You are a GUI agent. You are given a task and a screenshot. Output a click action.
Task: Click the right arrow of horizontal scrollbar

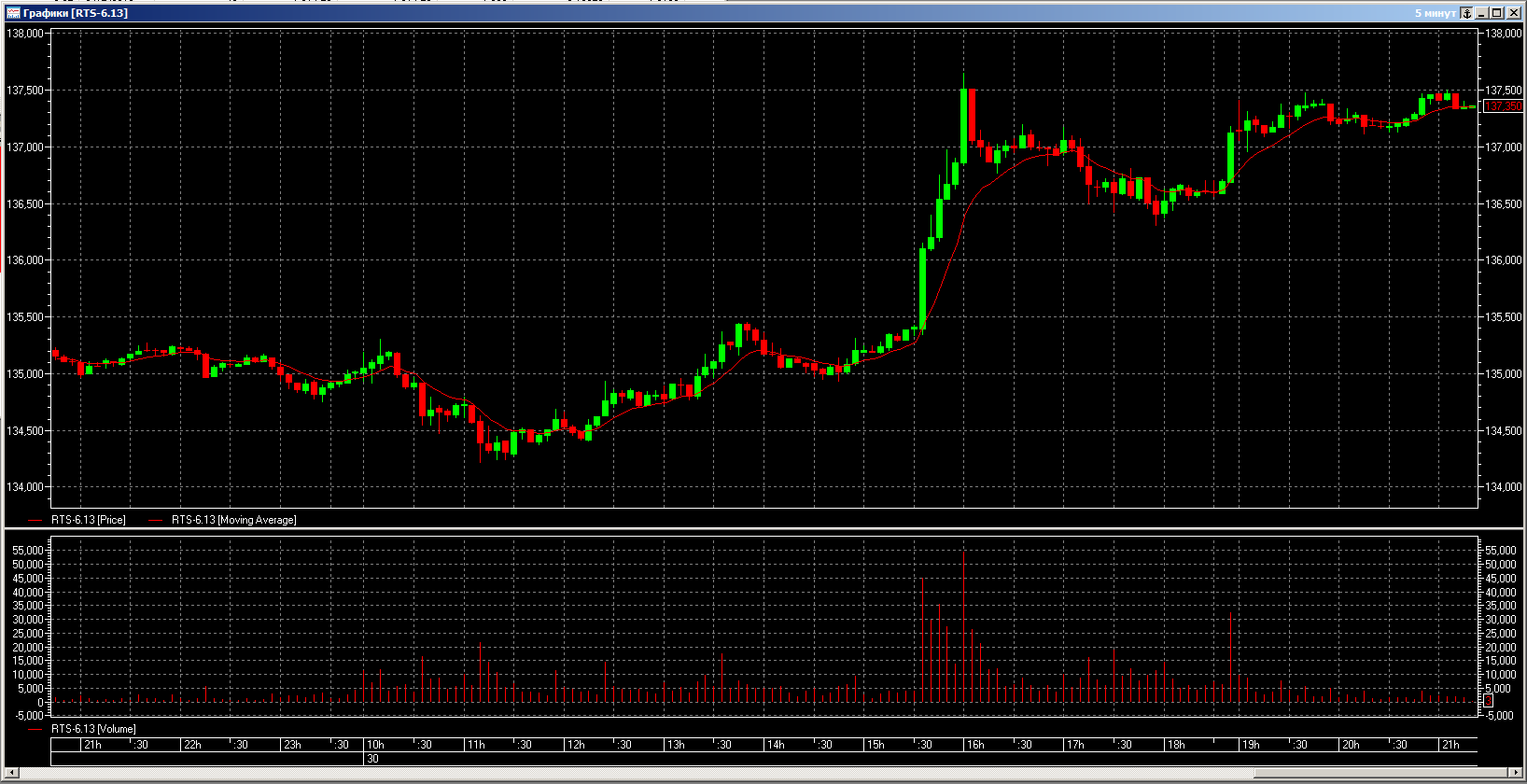(x=1514, y=773)
